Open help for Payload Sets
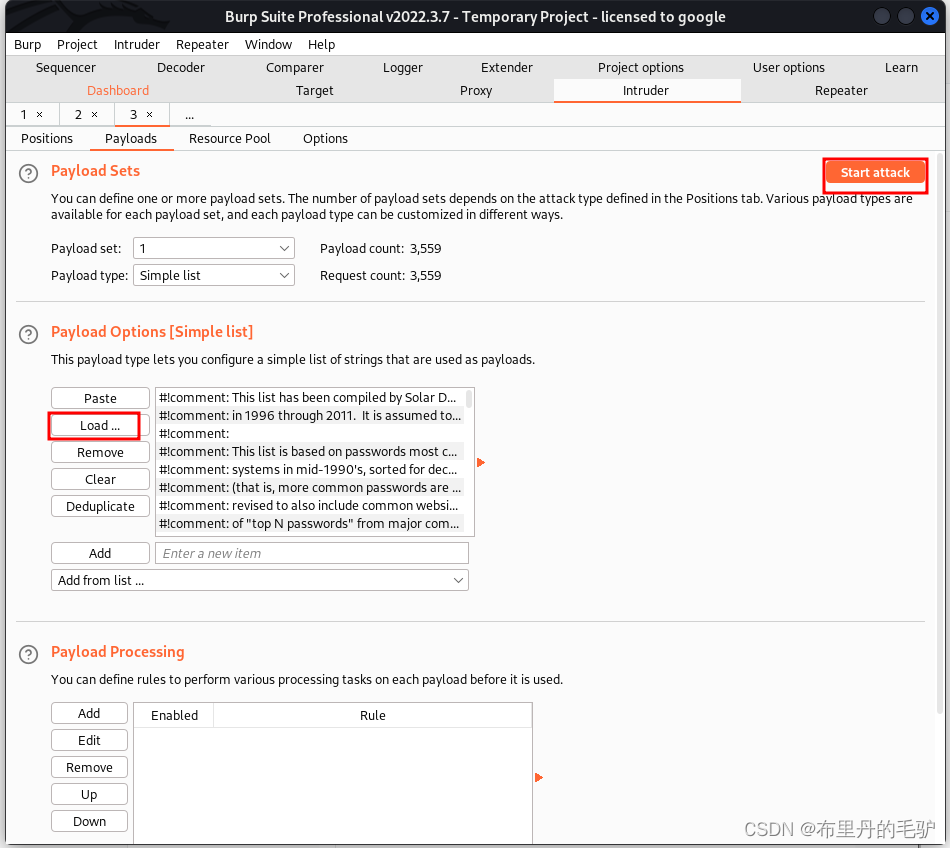This screenshot has width=950, height=848. (28, 173)
